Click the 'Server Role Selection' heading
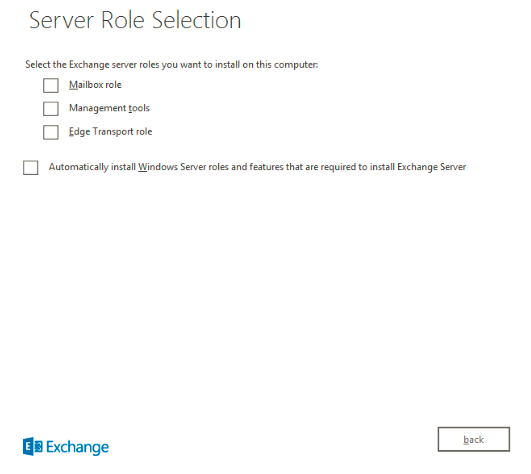531x474 pixels. [135, 20]
